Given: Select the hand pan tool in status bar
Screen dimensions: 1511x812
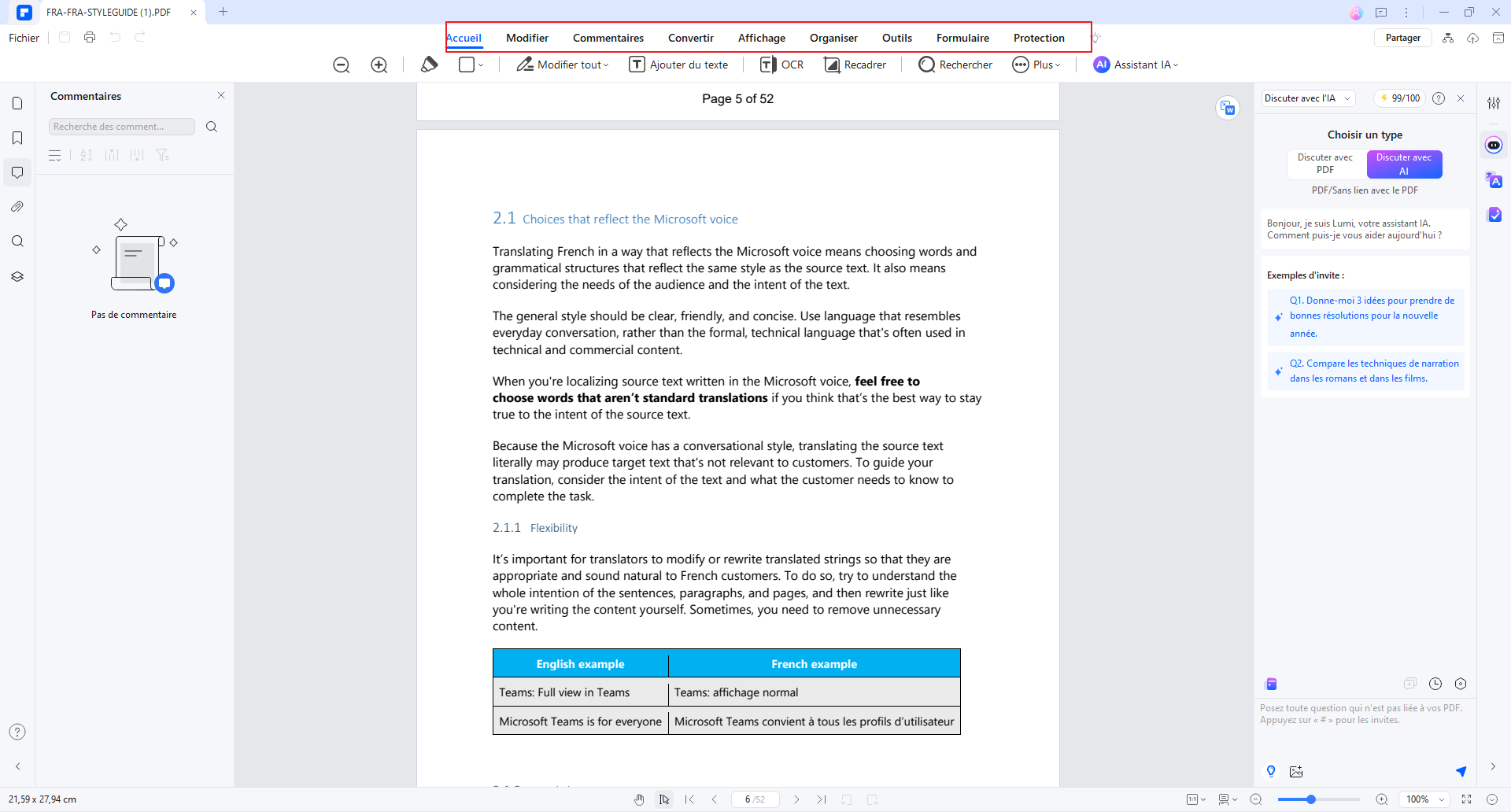Looking at the screenshot, I should coord(639,799).
